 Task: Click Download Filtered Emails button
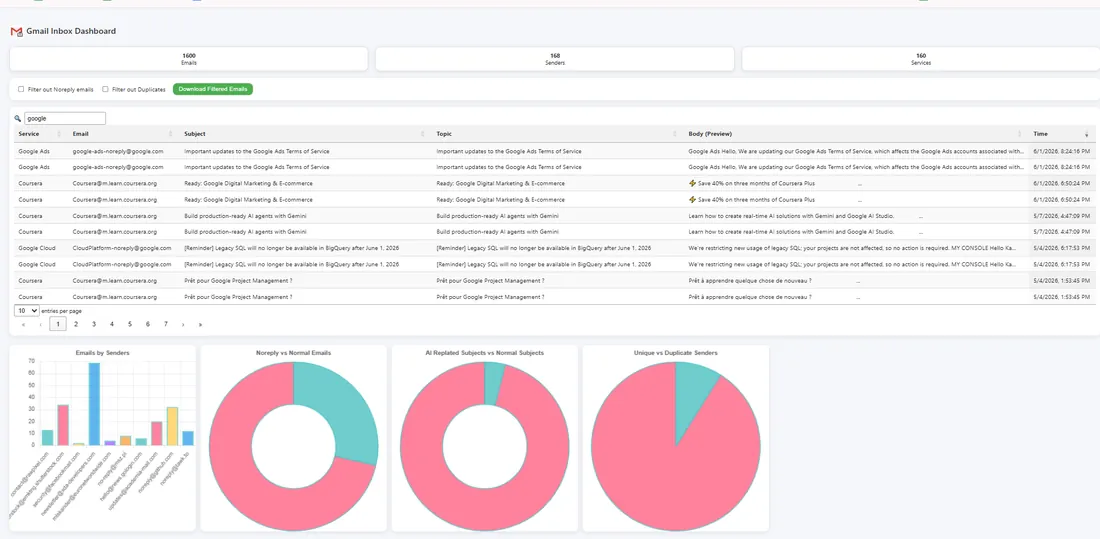213,89
